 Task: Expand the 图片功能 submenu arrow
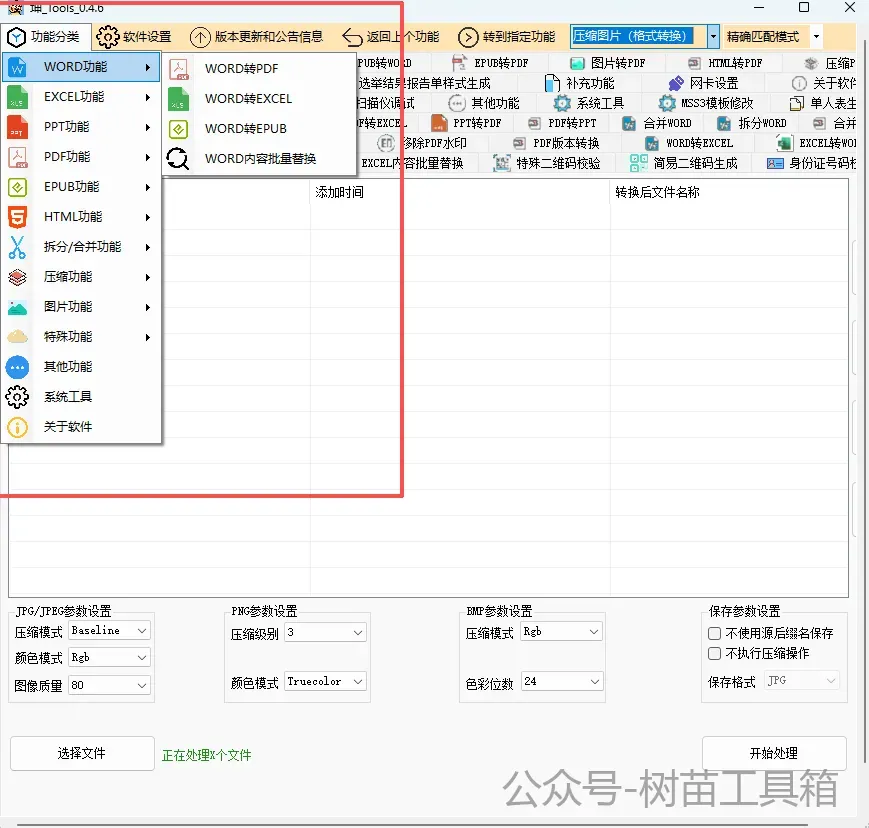[x=147, y=307]
